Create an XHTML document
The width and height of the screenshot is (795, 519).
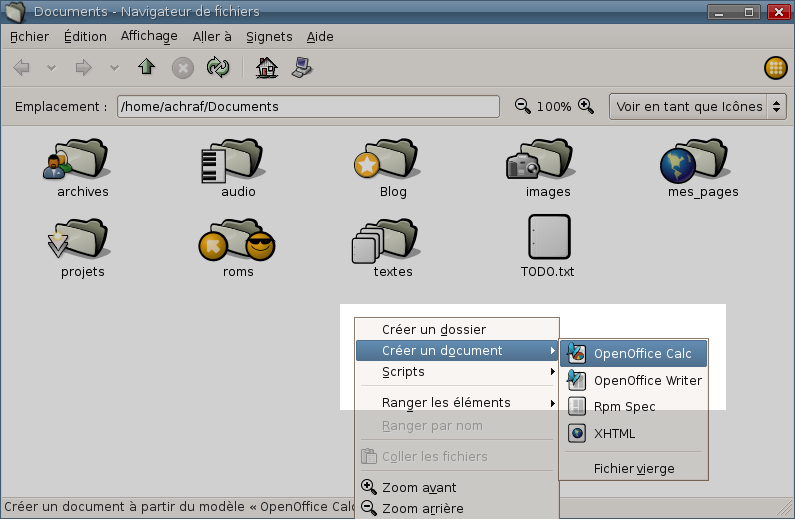tap(633, 433)
